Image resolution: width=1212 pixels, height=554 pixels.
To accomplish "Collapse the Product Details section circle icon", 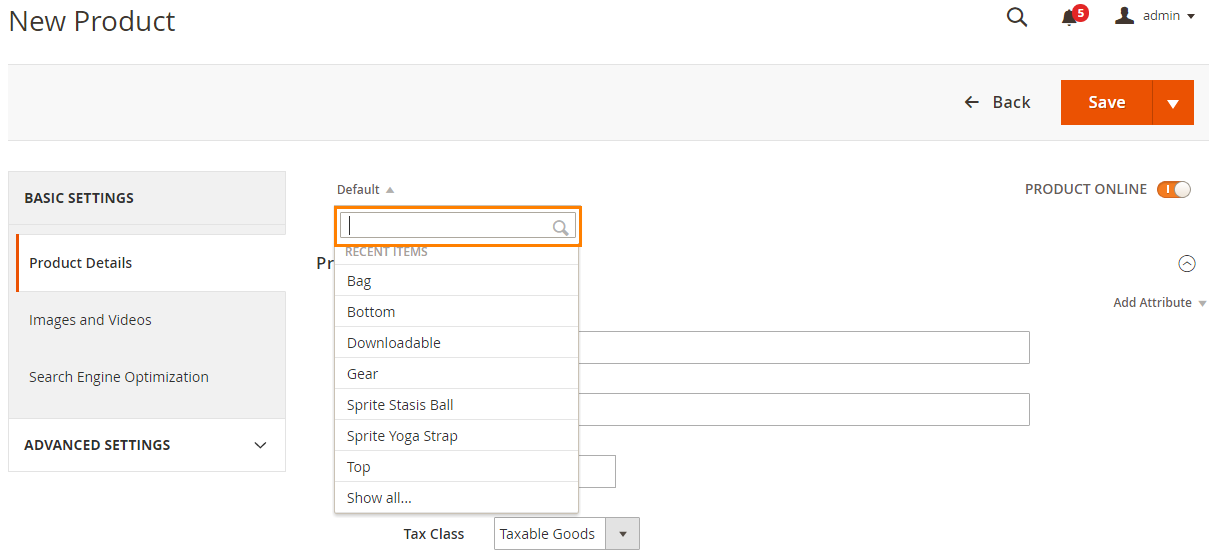I will coord(1187,264).
